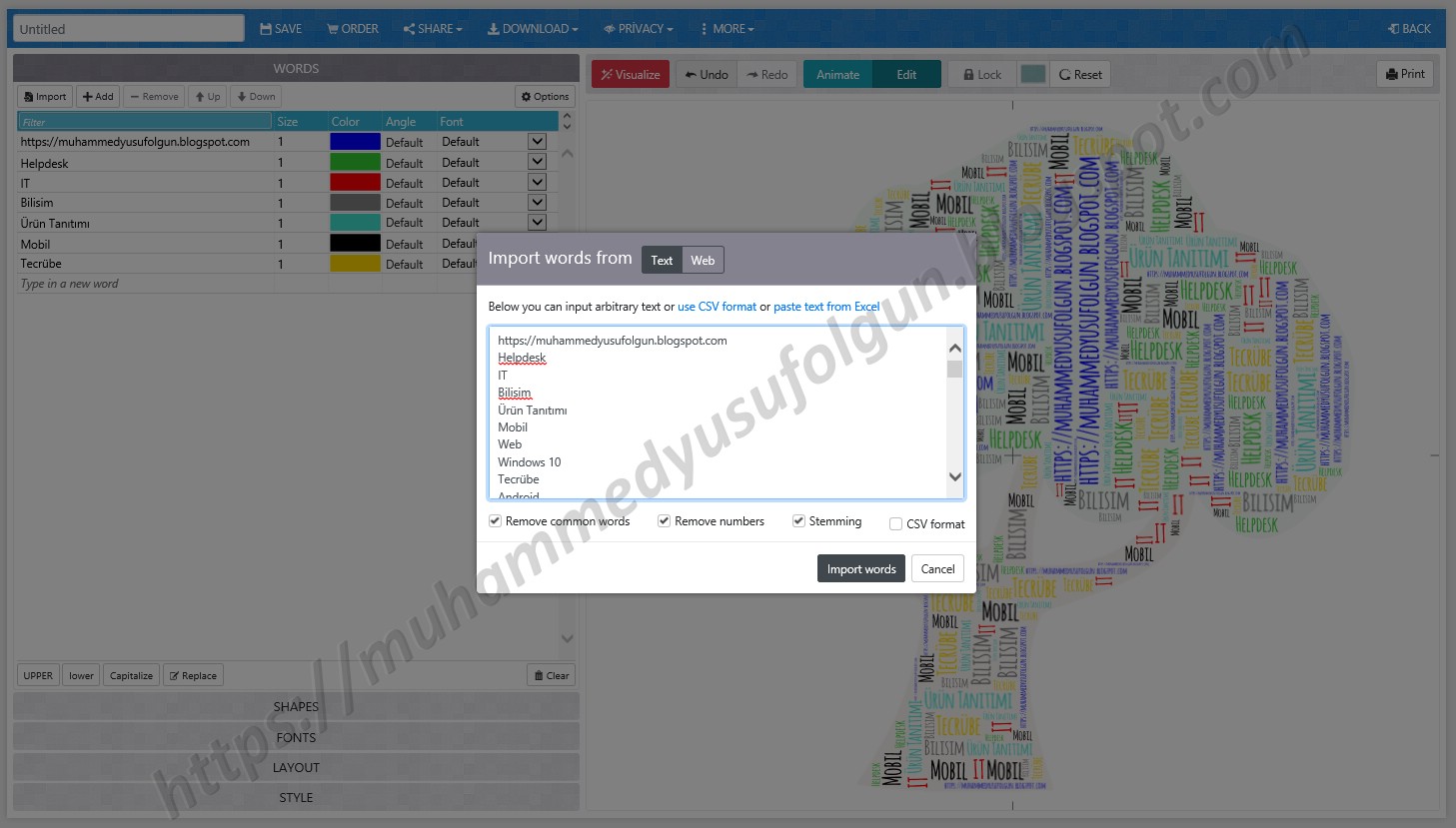Click the Remove word button
The height and width of the screenshot is (828, 1456).
tap(154, 97)
